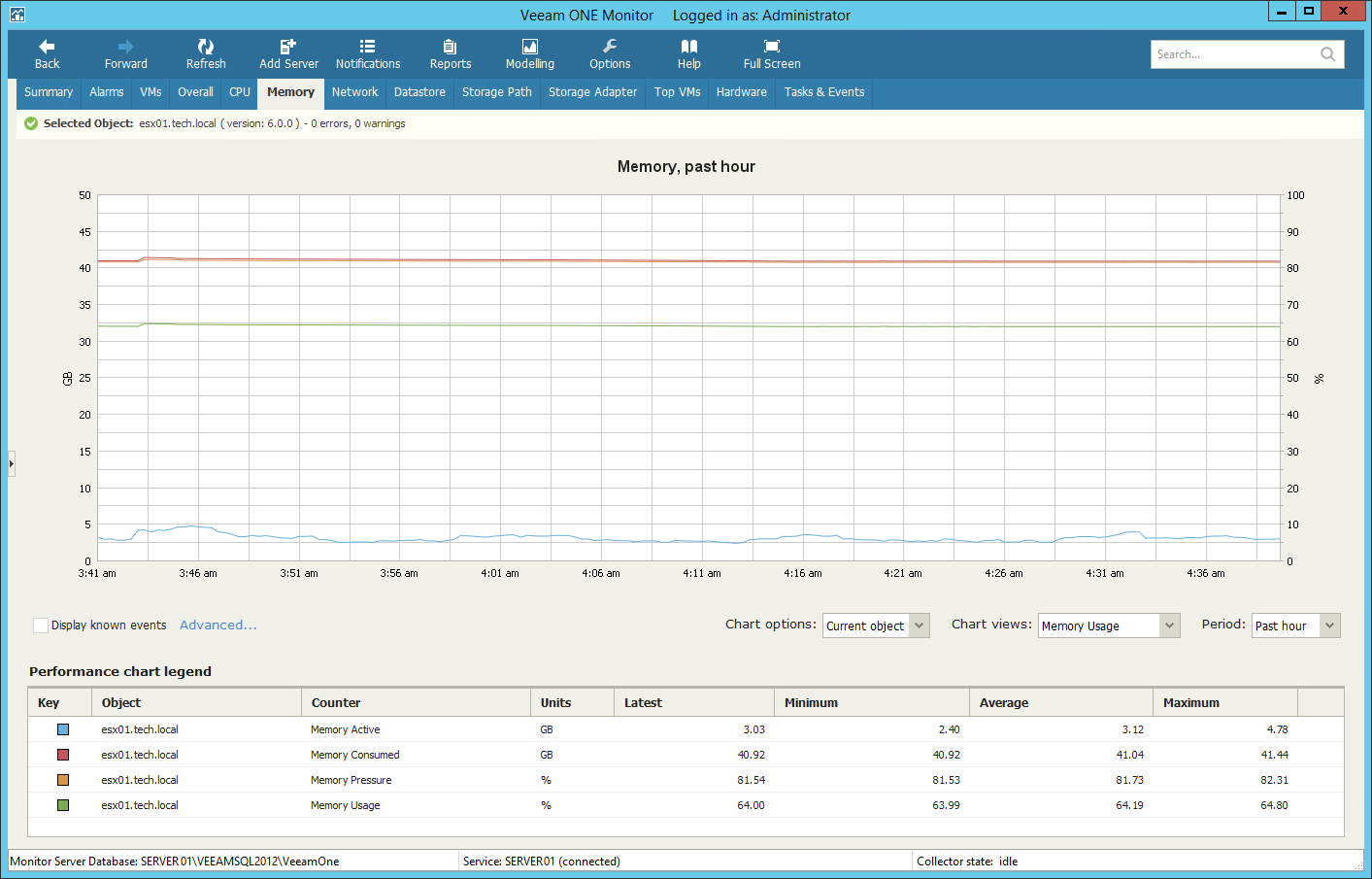This screenshot has height=879, width=1372.
Task: Click the Selected Object esx01.tech.local text
Action: (x=224, y=123)
